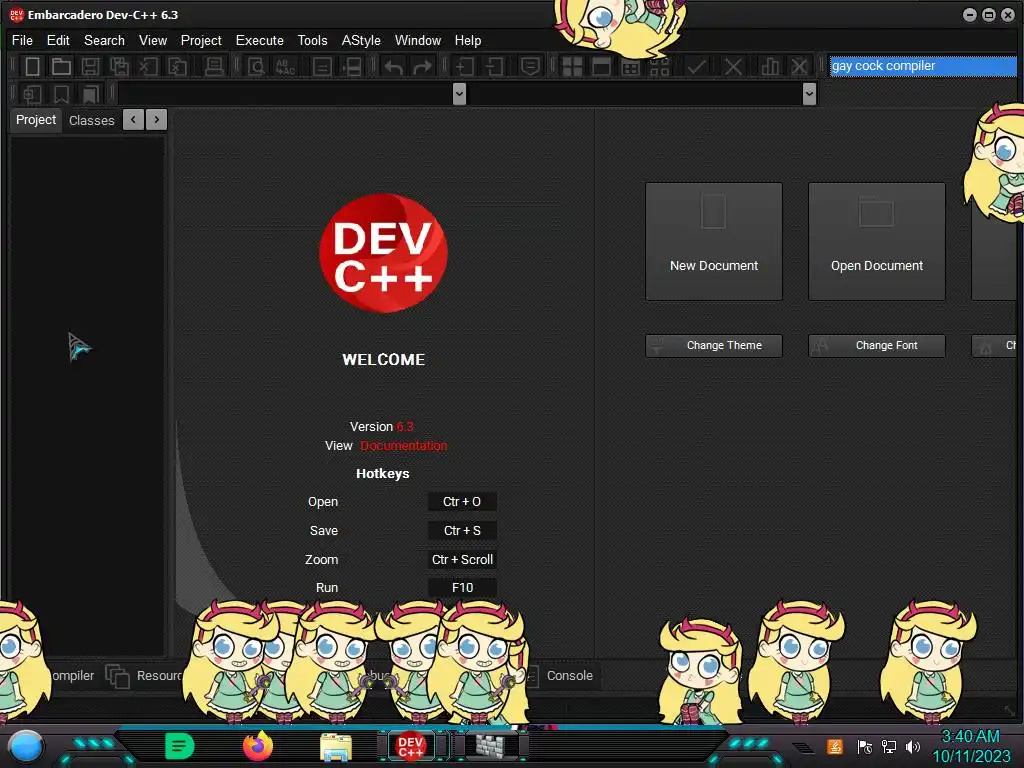
Task: Click the Open file folder icon
Action: (x=61, y=67)
